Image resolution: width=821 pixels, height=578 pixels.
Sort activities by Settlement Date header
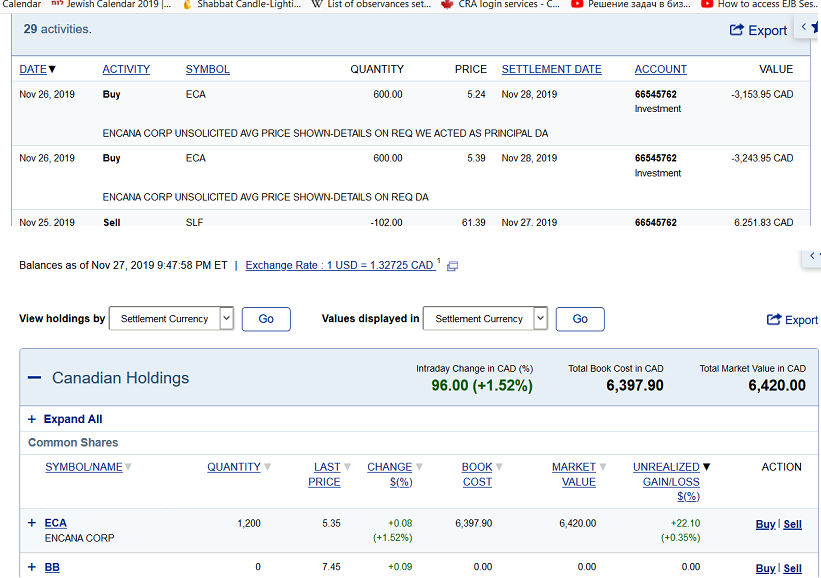(x=551, y=69)
